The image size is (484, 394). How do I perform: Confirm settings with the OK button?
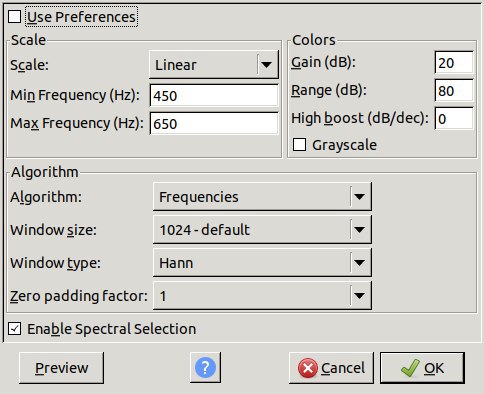[422, 368]
